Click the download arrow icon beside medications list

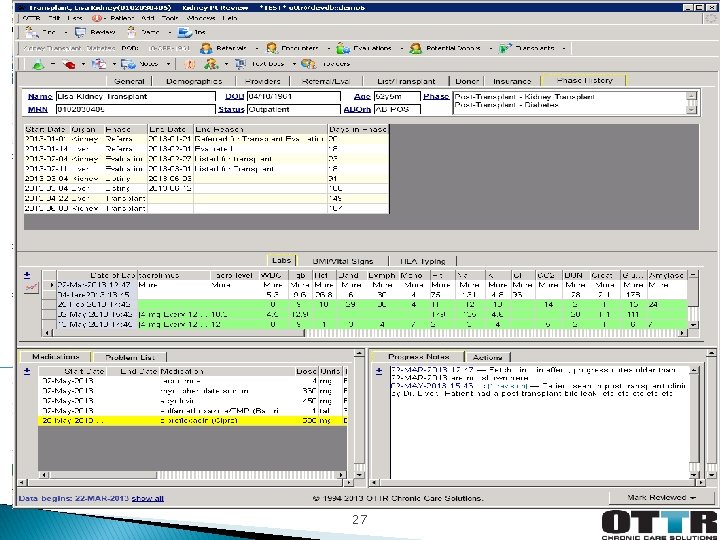pyautogui.click(x=28, y=371)
